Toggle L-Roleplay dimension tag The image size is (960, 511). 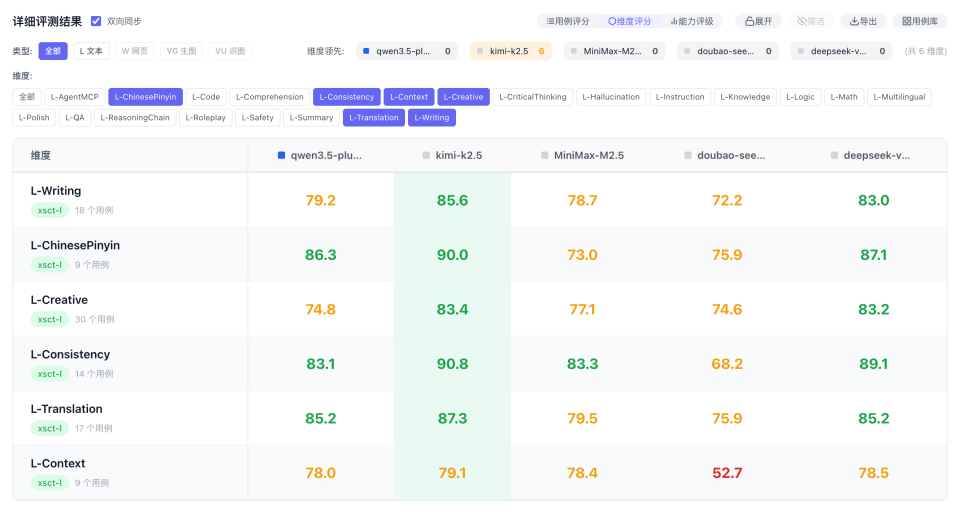tap(206, 117)
